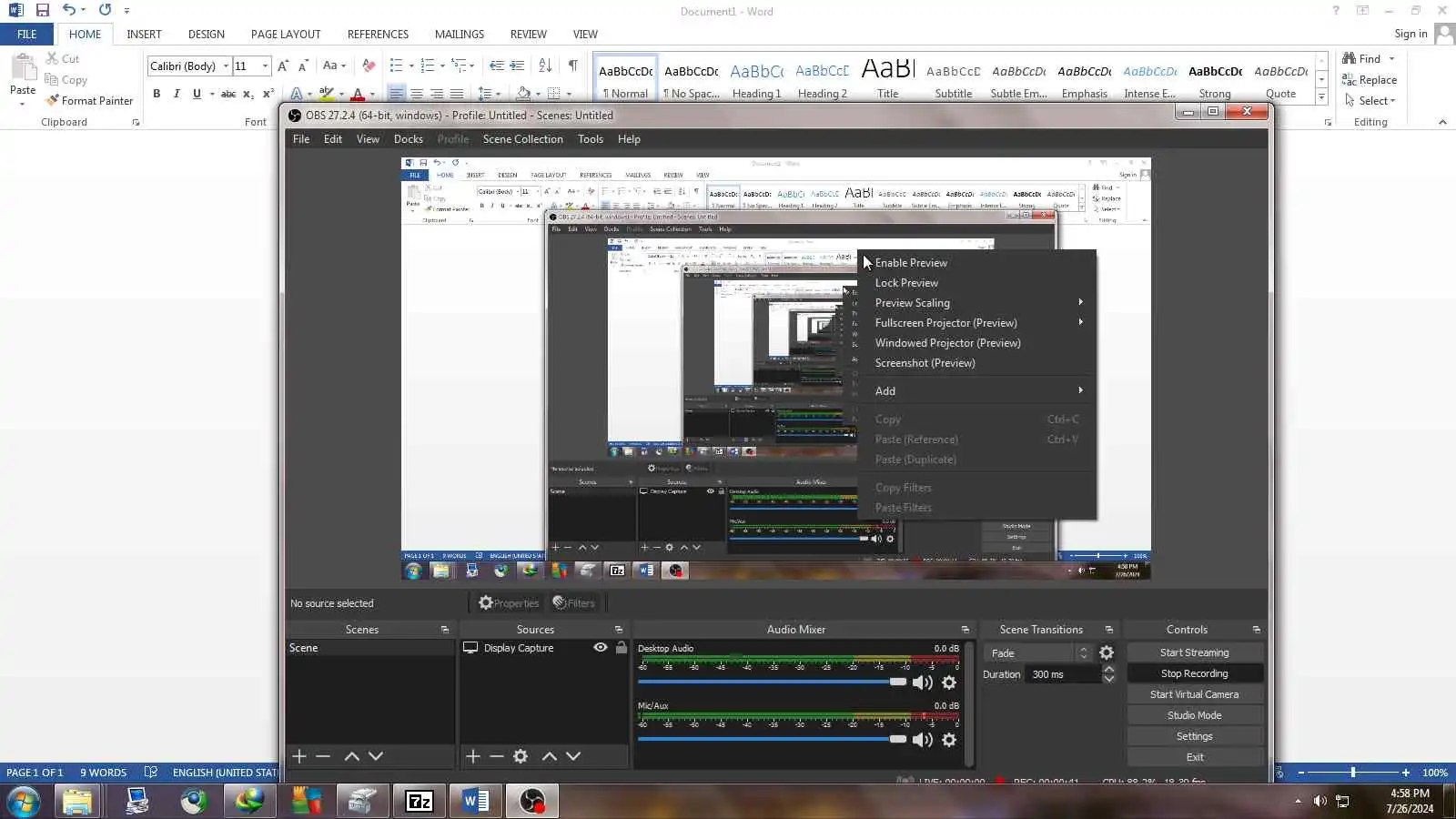
Task: Apply strikethrough in Word ribbon
Action: pyautogui.click(x=228, y=93)
